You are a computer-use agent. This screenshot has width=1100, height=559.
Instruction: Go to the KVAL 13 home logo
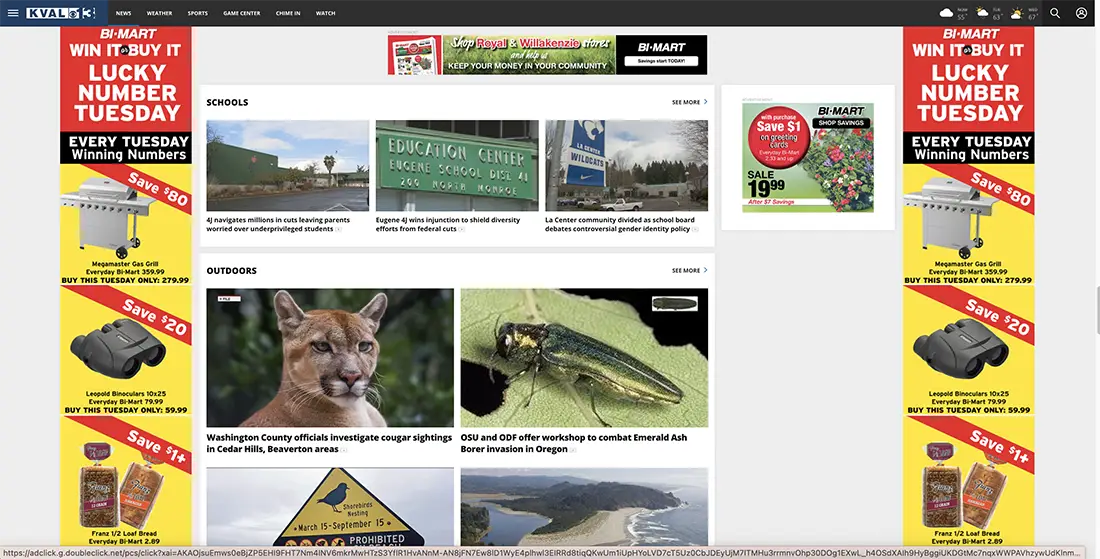coord(60,13)
